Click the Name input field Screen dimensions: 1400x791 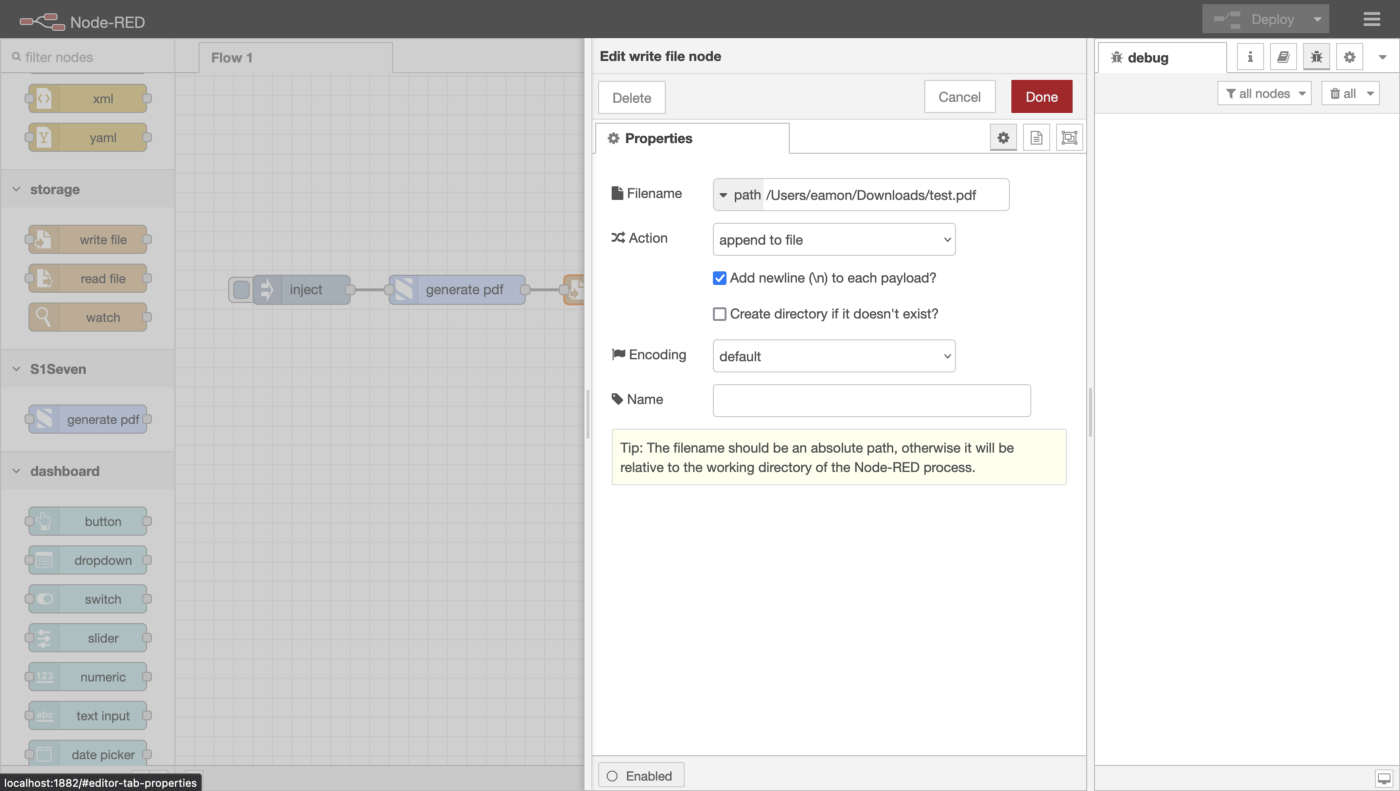click(871, 400)
